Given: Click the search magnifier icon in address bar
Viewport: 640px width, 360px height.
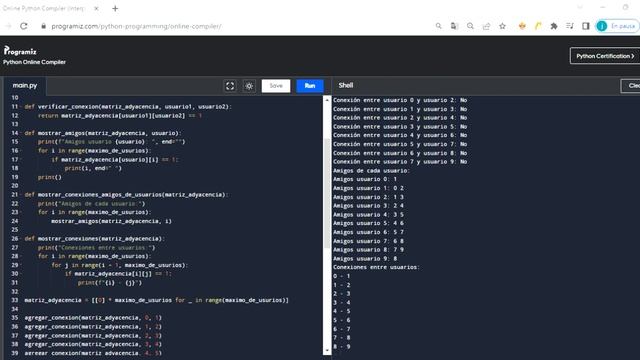Looking at the screenshot, I should 438,26.
